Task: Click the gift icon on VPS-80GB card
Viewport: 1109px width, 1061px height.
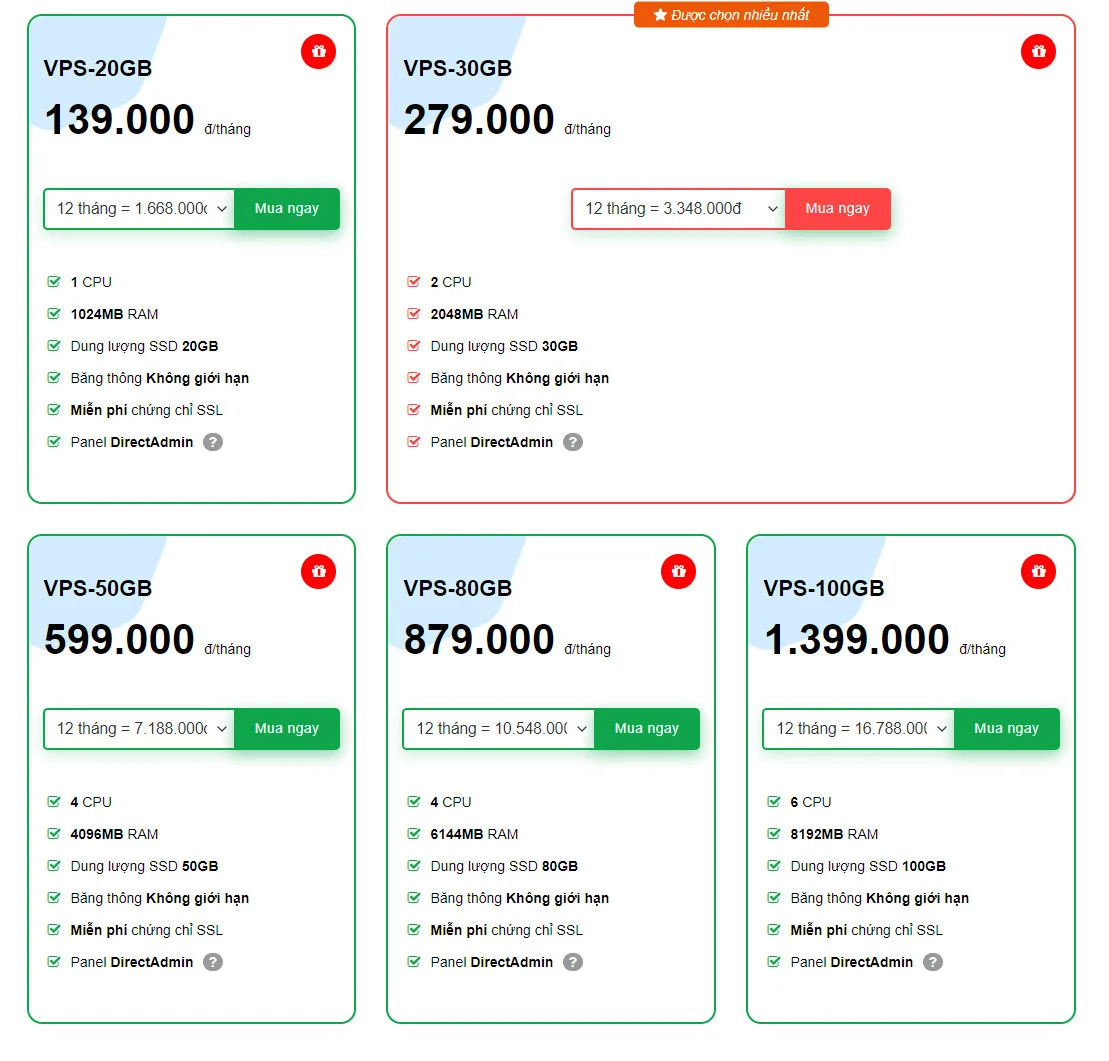Action: coord(678,571)
